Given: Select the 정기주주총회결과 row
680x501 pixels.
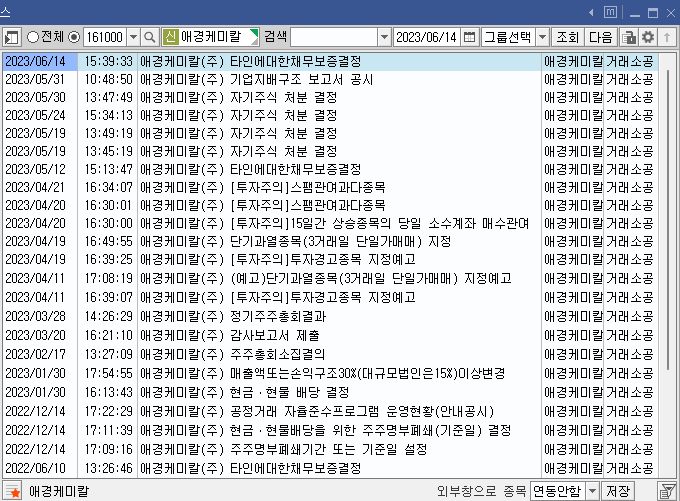Looking at the screenshot, I should 330,316.
